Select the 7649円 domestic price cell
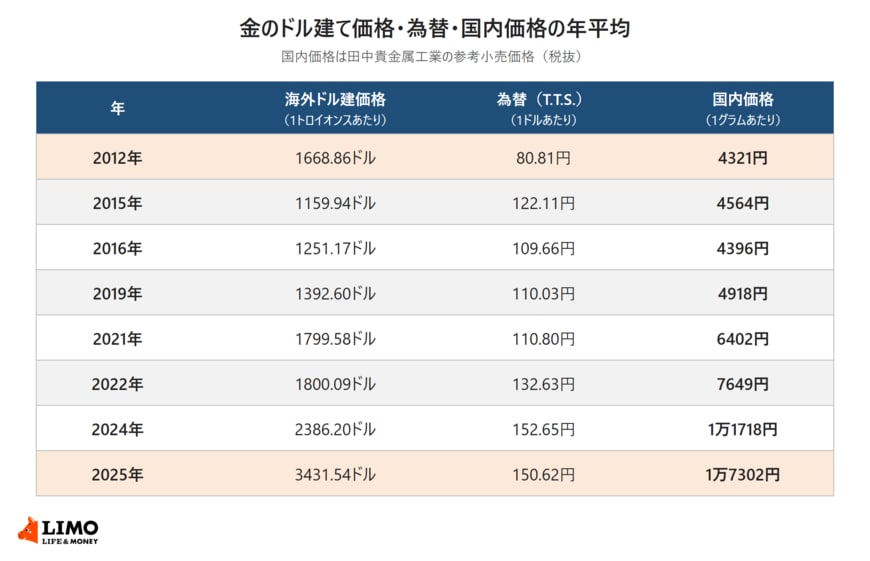The width and height of the screenshot is (870, 561). [742, 384]
